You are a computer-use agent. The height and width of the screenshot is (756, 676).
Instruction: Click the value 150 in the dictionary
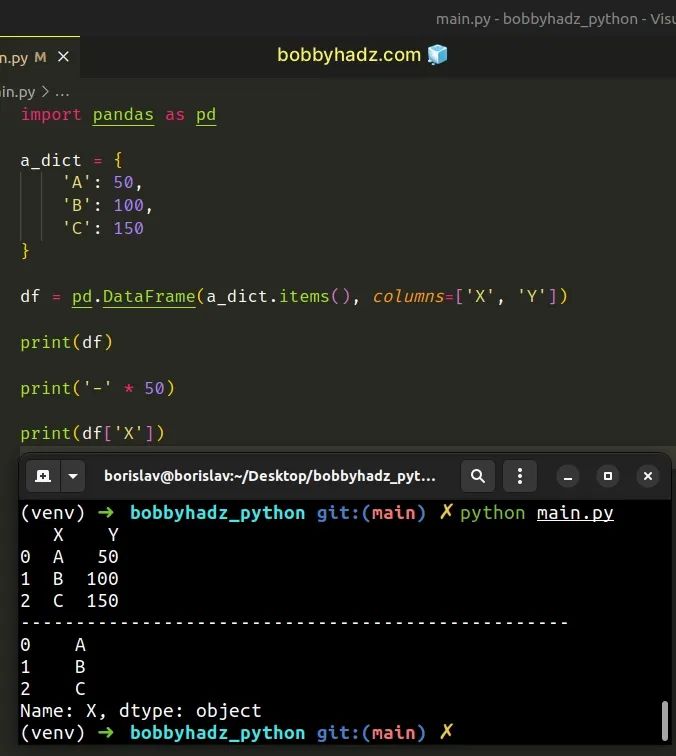pos(128,228)
